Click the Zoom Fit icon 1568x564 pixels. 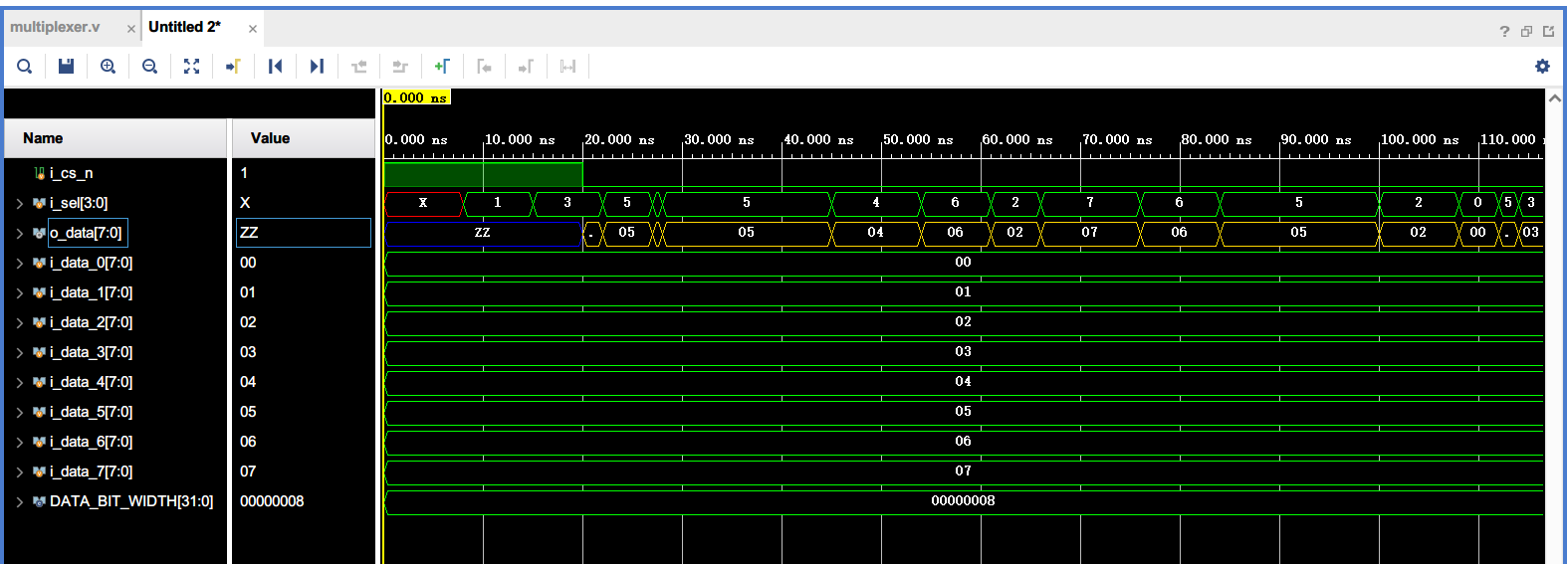pos(192,67)
